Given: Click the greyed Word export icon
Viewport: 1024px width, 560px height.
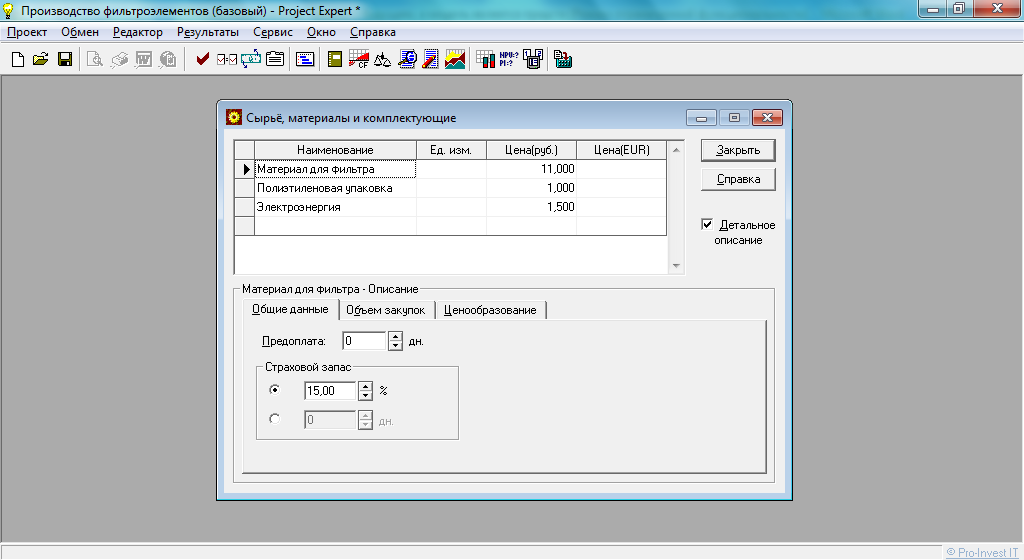Looking at the screenshot, I should click(x=143, y=59).
